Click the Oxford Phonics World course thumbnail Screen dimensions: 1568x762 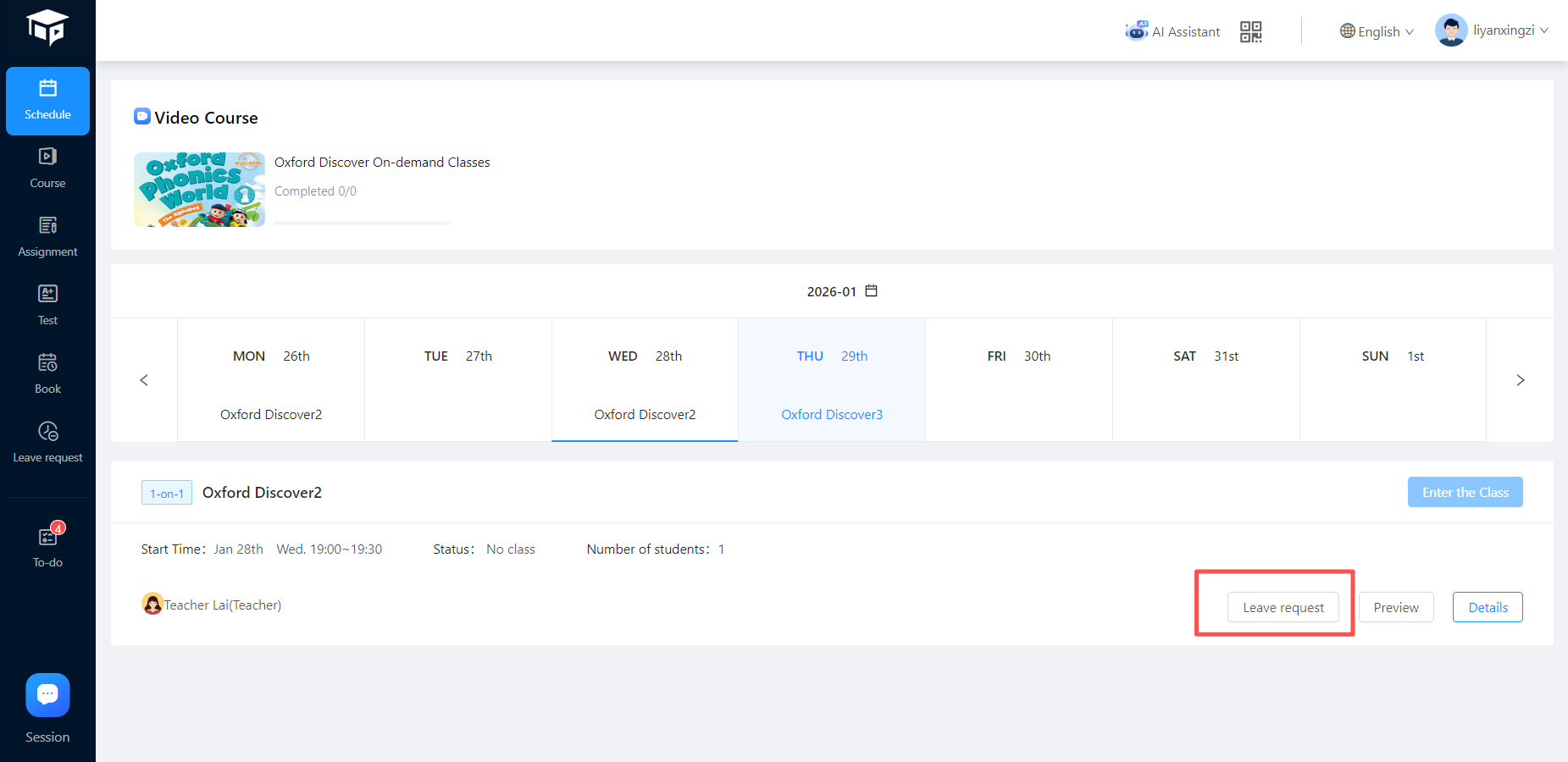[199, 190]
